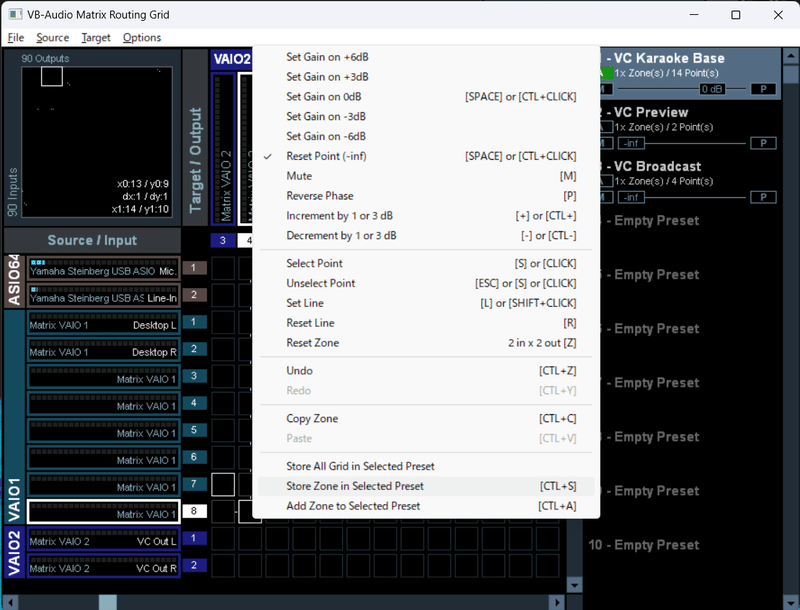Image resolution: width=800 pixels, height=610 pixels.
Task: Click the -inf gain knob of VC Preview
Action: (x=631, y=143)
